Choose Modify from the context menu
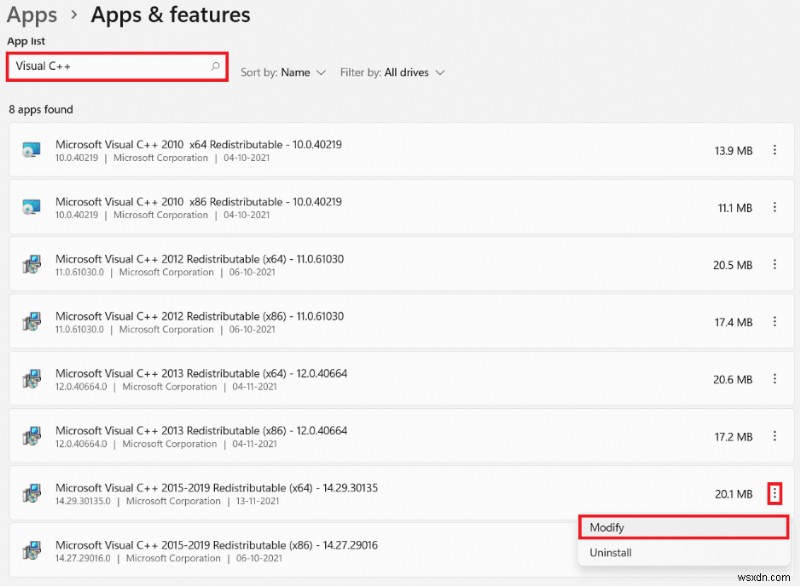The height and width of the screenshot is (586, 800). coord(684,527)
